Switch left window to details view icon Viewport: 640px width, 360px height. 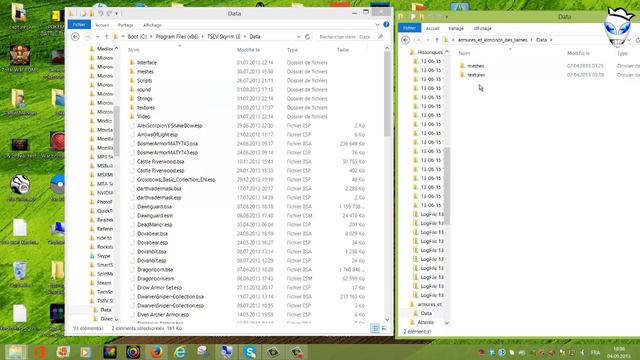coord(375,328)
